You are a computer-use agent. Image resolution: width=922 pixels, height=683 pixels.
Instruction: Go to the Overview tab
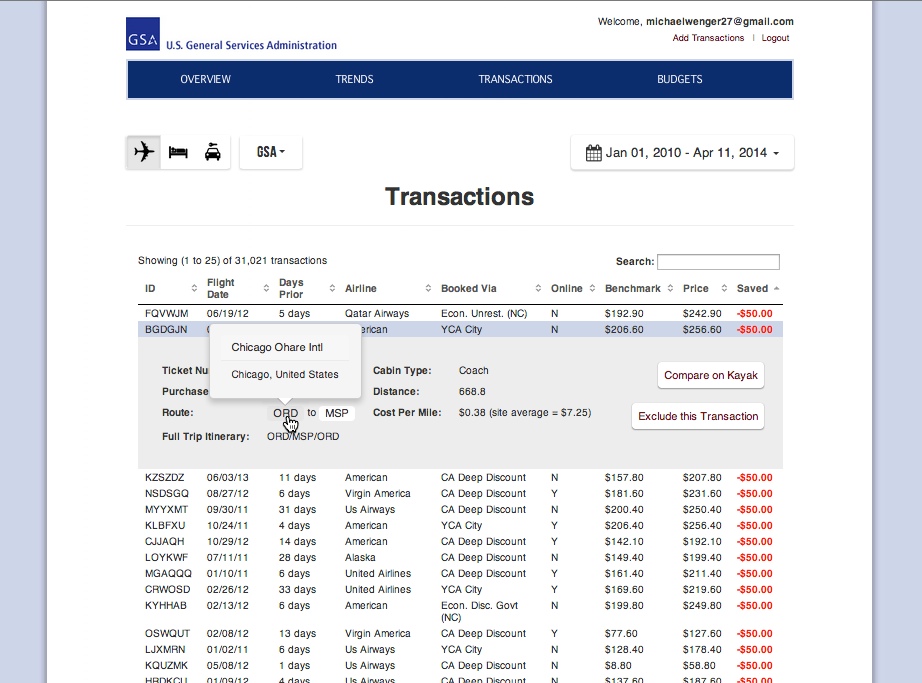pos(205,79)
